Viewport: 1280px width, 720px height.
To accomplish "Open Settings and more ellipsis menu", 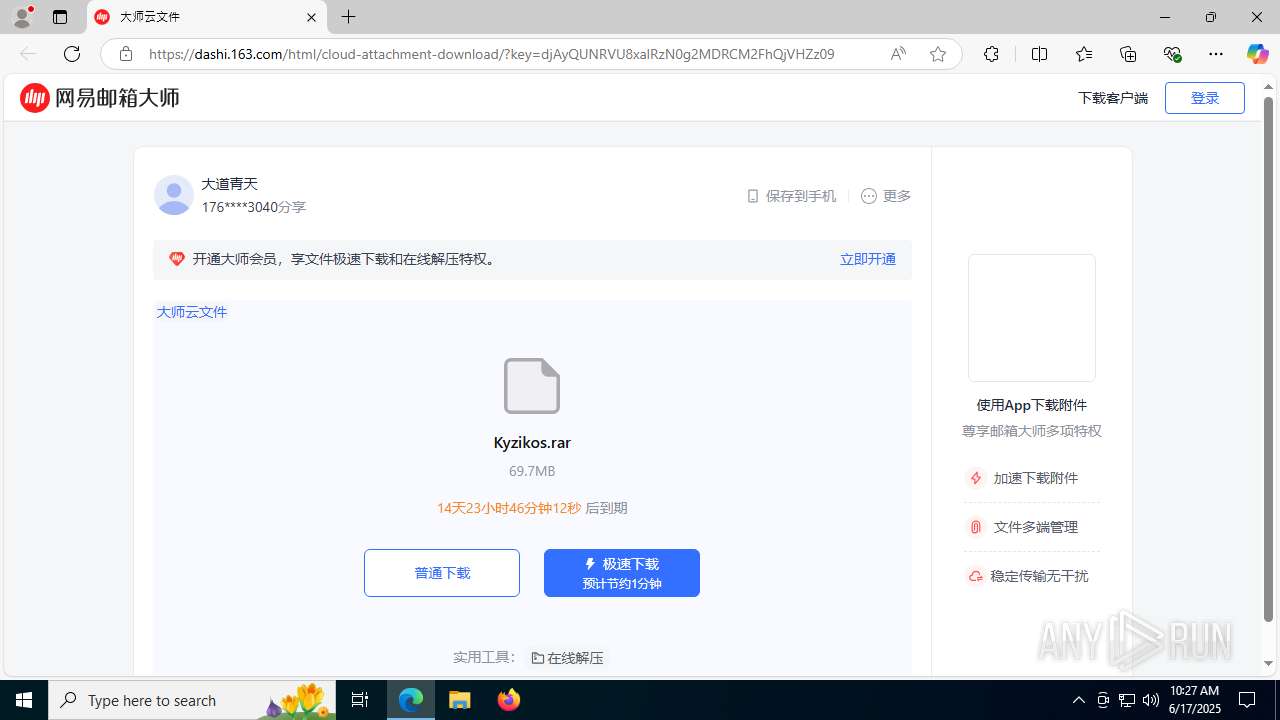I will (1216, 54).
